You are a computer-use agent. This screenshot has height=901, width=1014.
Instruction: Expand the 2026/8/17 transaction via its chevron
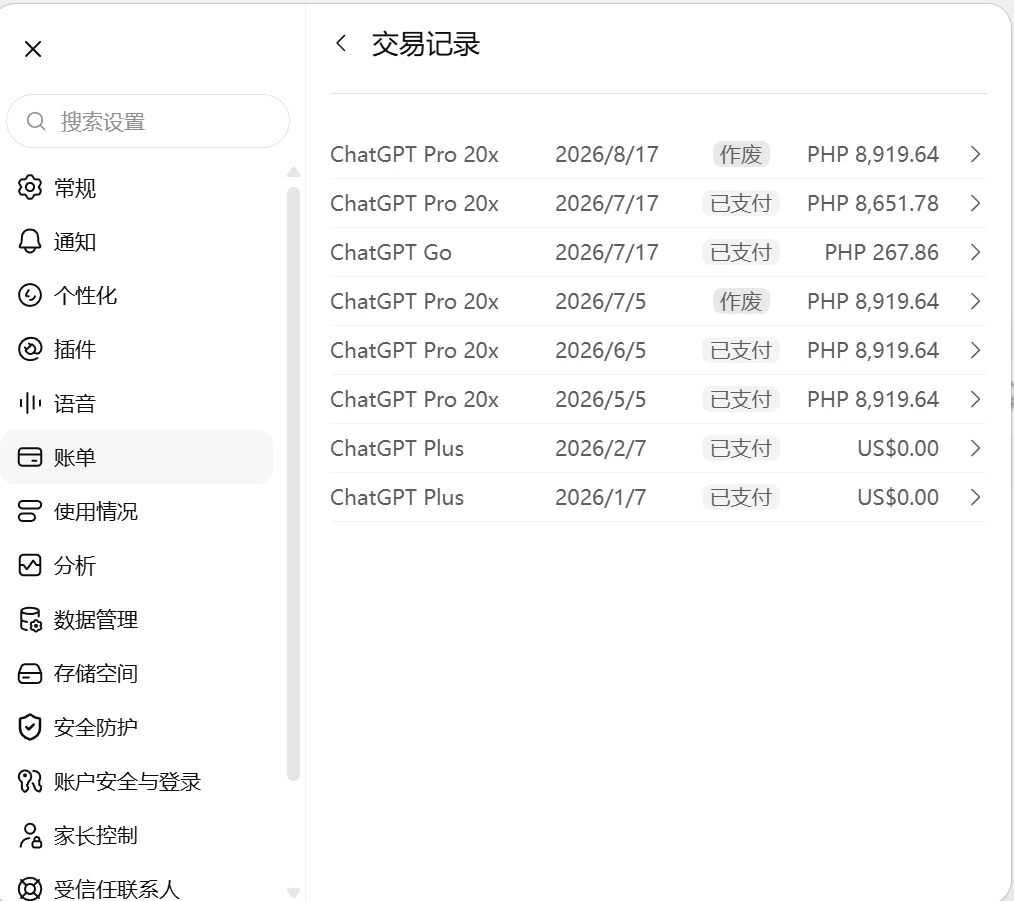pos(976,154)
